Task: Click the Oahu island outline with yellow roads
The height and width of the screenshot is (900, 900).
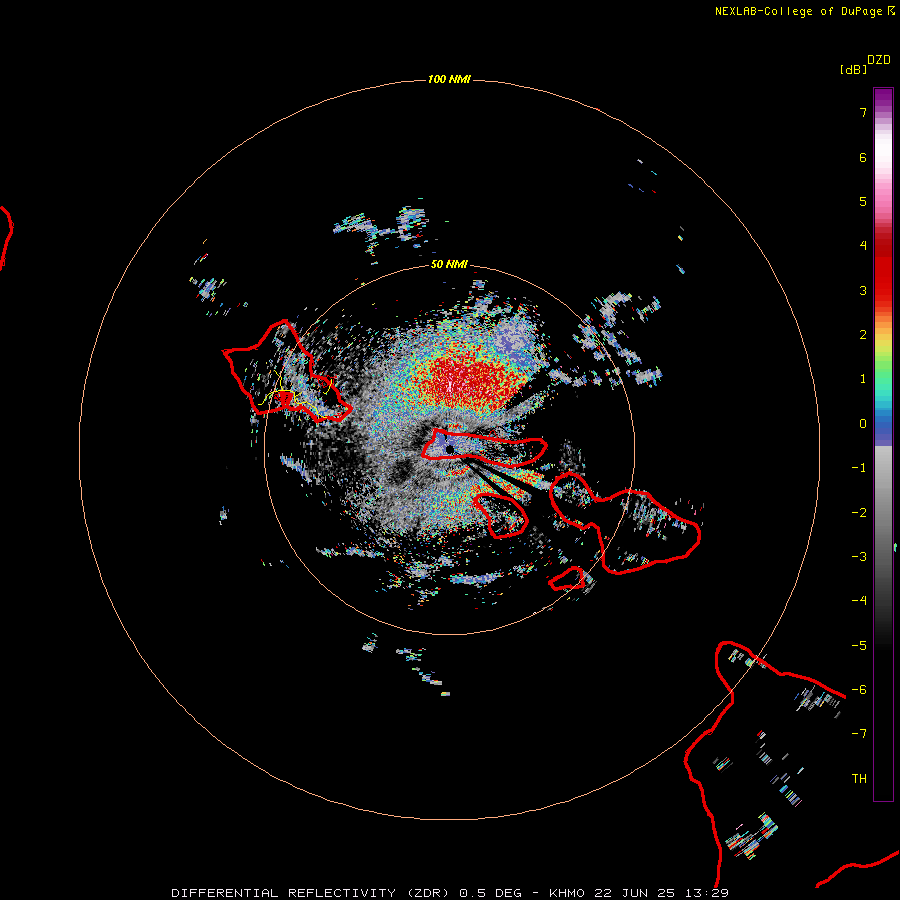Action: [x=287, y=372]
